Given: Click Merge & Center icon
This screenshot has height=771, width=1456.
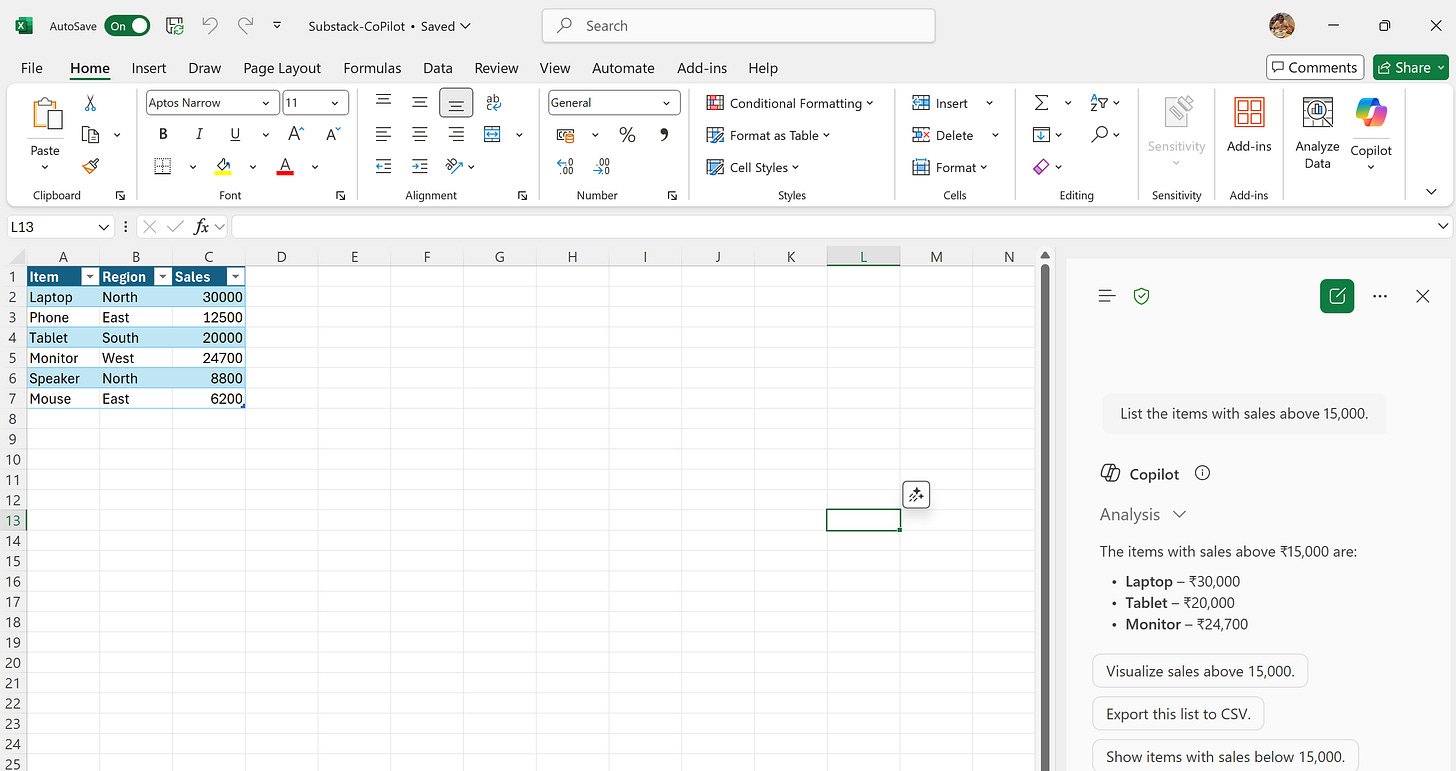Looking at the screenshot, I should pos(492,134).
